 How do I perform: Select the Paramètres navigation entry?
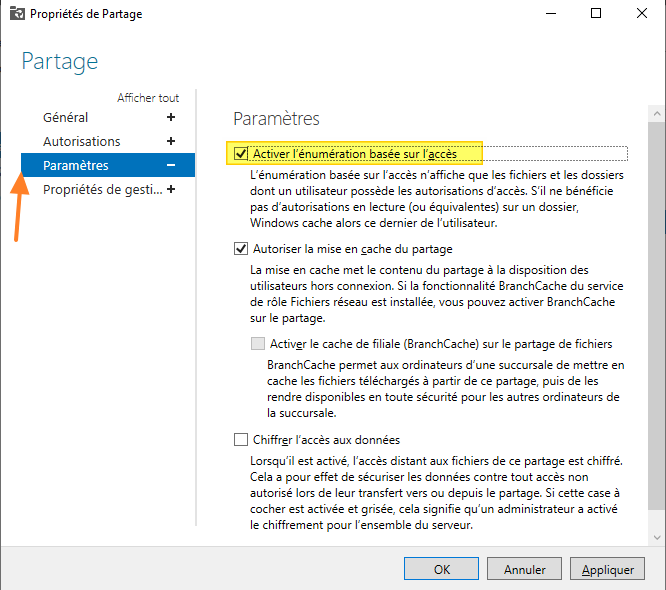(x=108, y=165)
